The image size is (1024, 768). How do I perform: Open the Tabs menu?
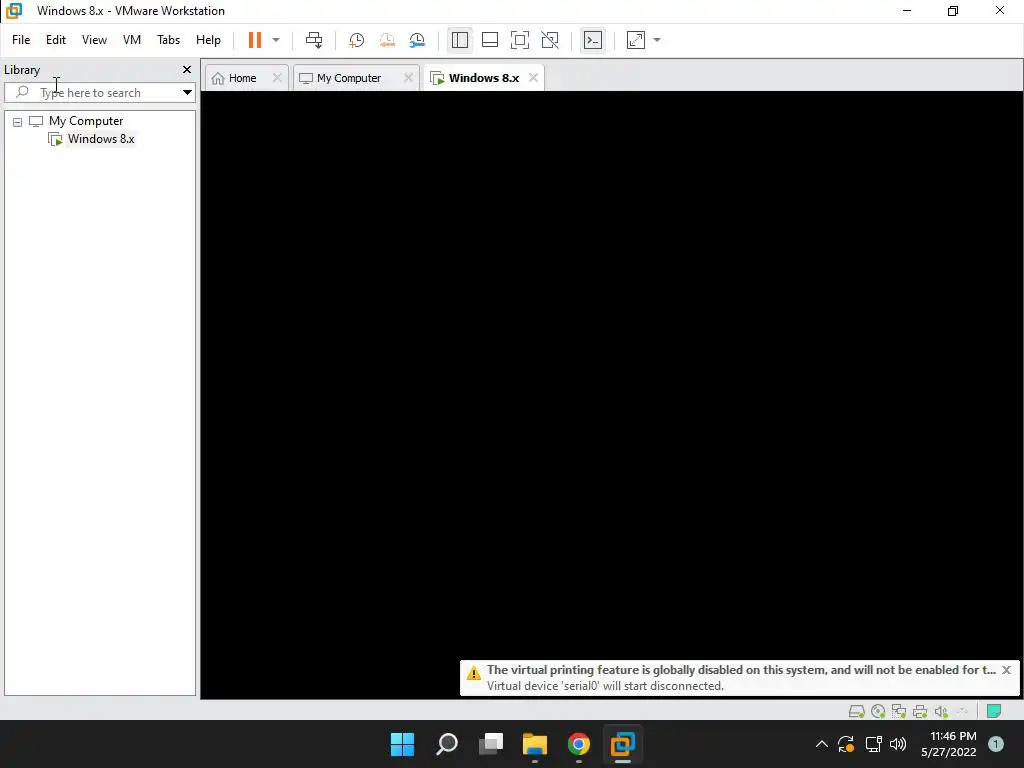point(168,40)
